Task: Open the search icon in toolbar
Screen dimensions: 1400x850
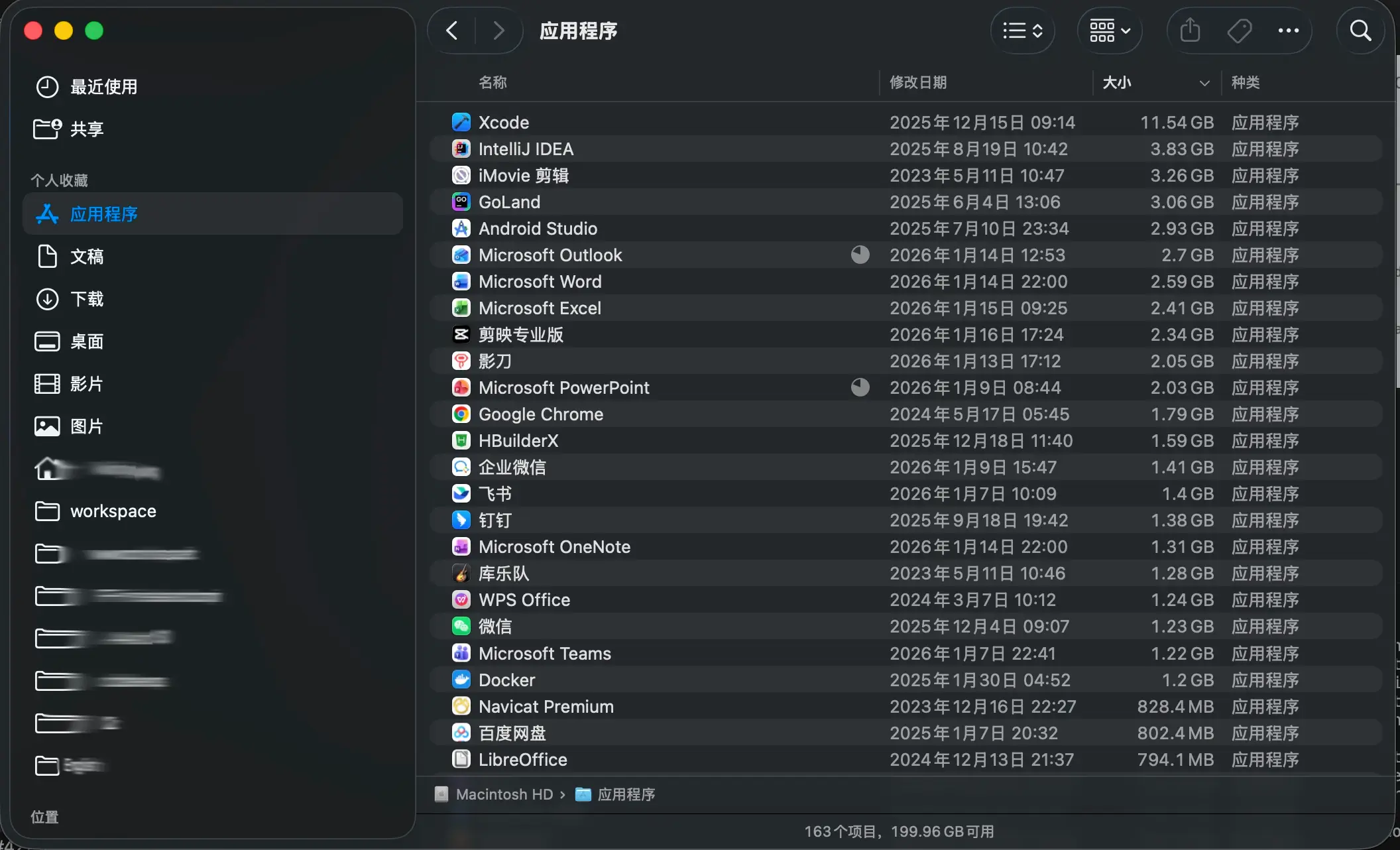Action: 1360,30
